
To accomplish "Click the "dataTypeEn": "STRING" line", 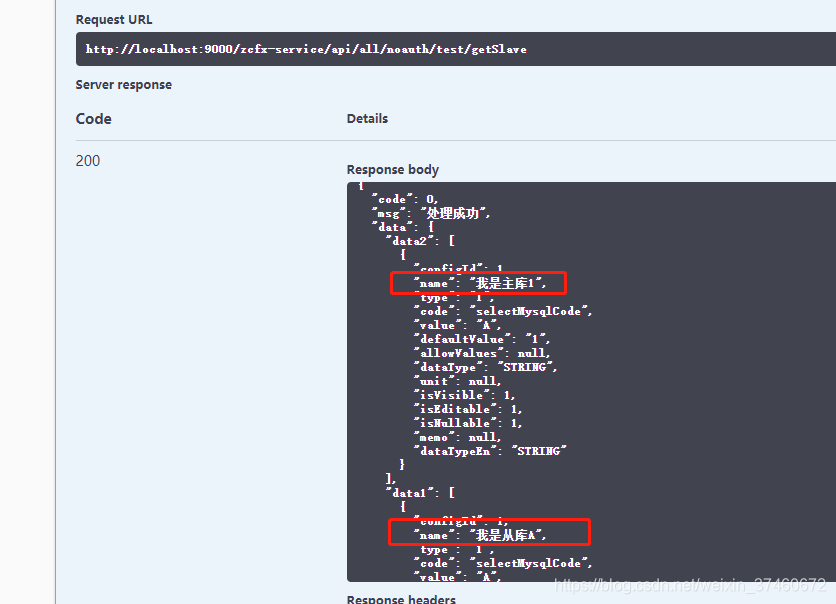I will (490, 451).
